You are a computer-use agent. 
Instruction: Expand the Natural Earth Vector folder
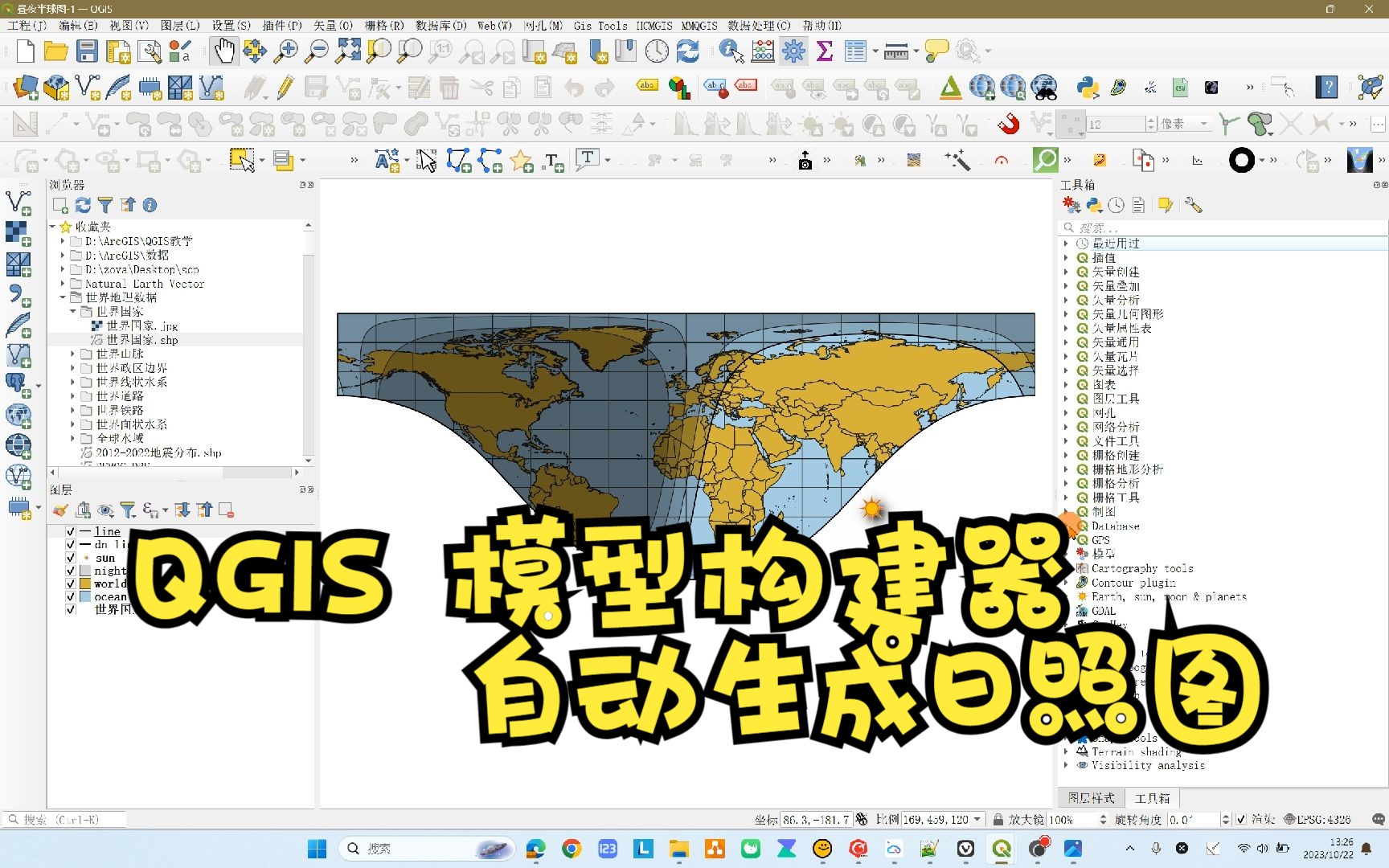(63, 283)
